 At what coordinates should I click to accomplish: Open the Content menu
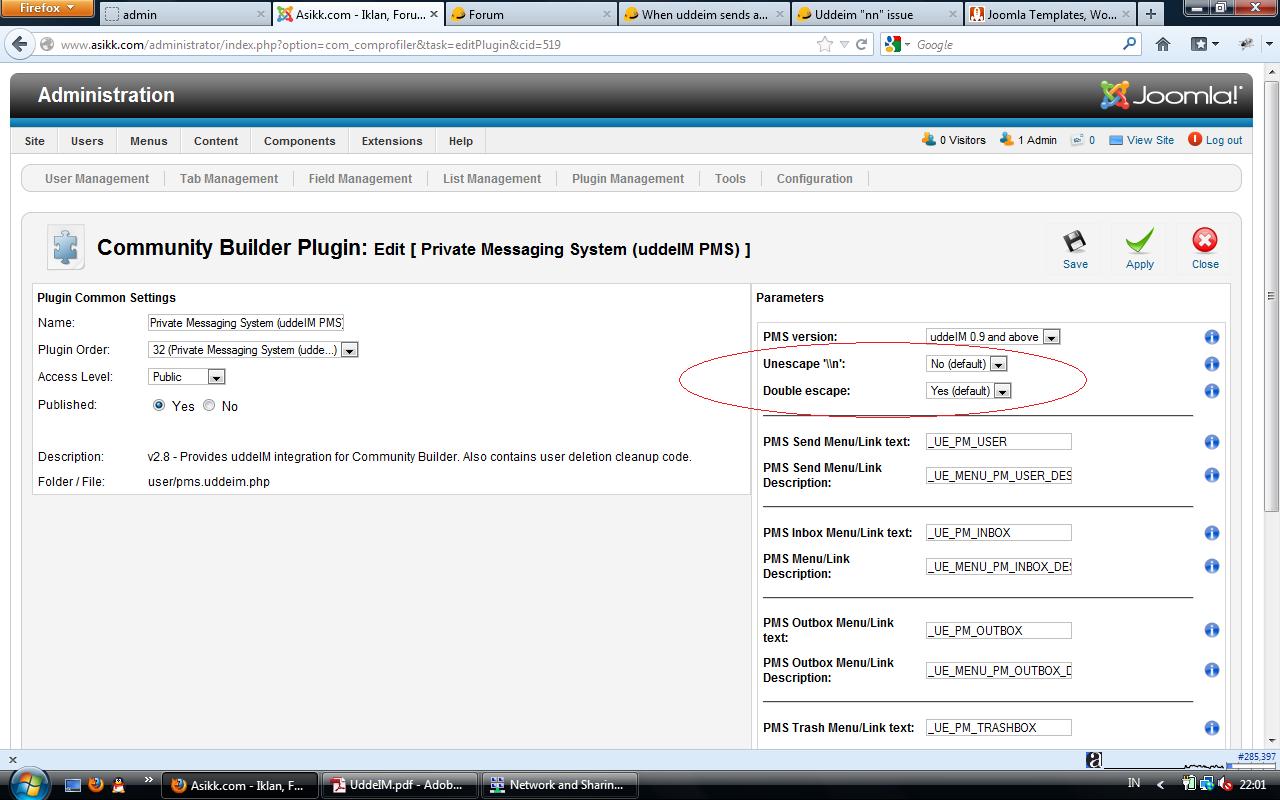click(216, 141)
